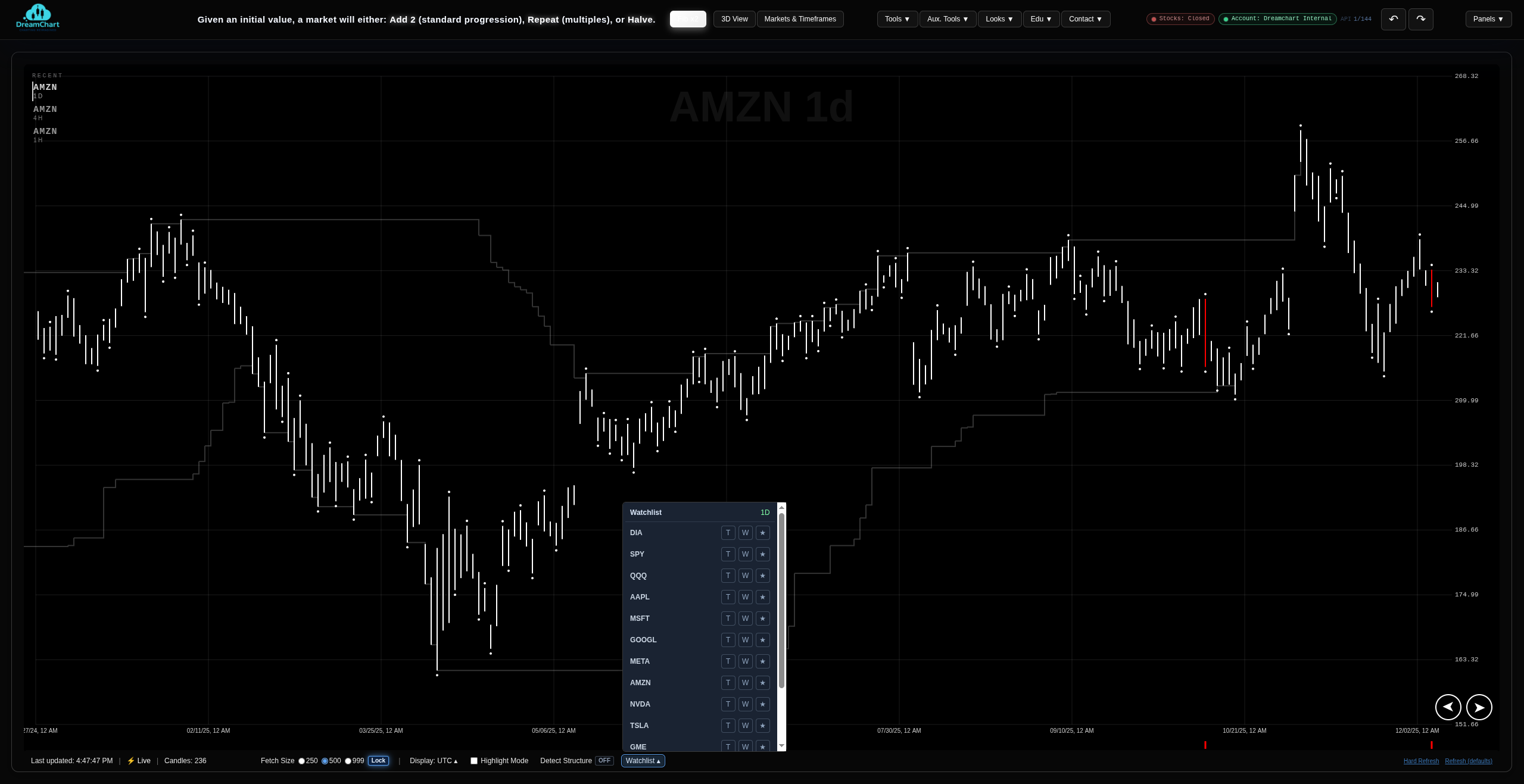Select recent chart AMZN 4H
Image resolution: width=1524 pixels, height=784 pixels.
(45, 113)
